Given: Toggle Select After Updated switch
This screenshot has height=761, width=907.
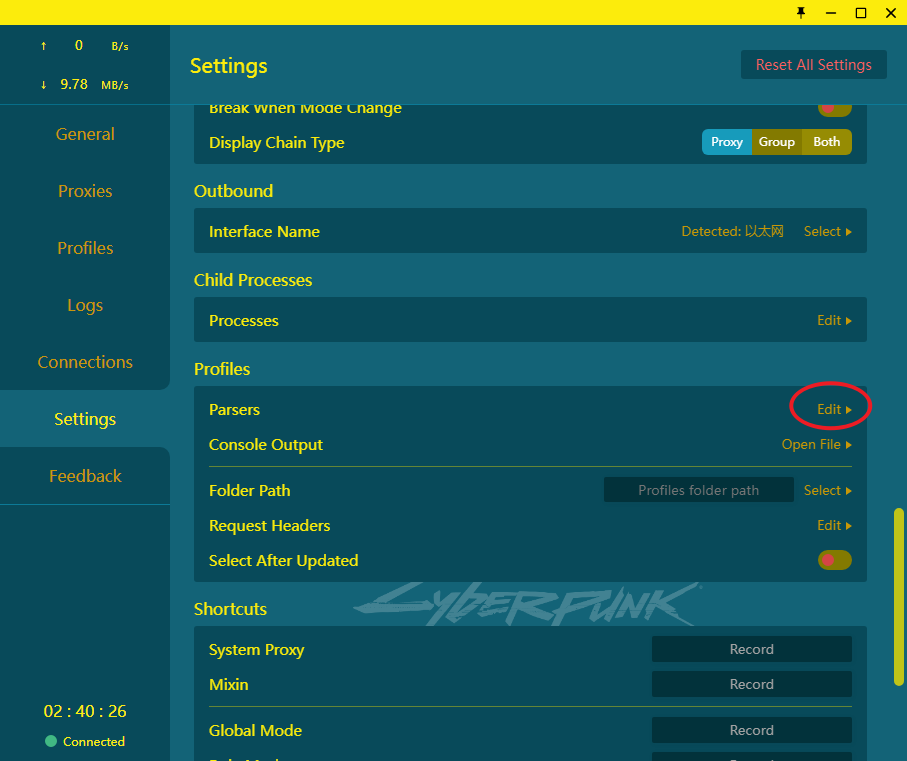Looking at the screenshot, I should pyautogui.click(x=834, y=560).
